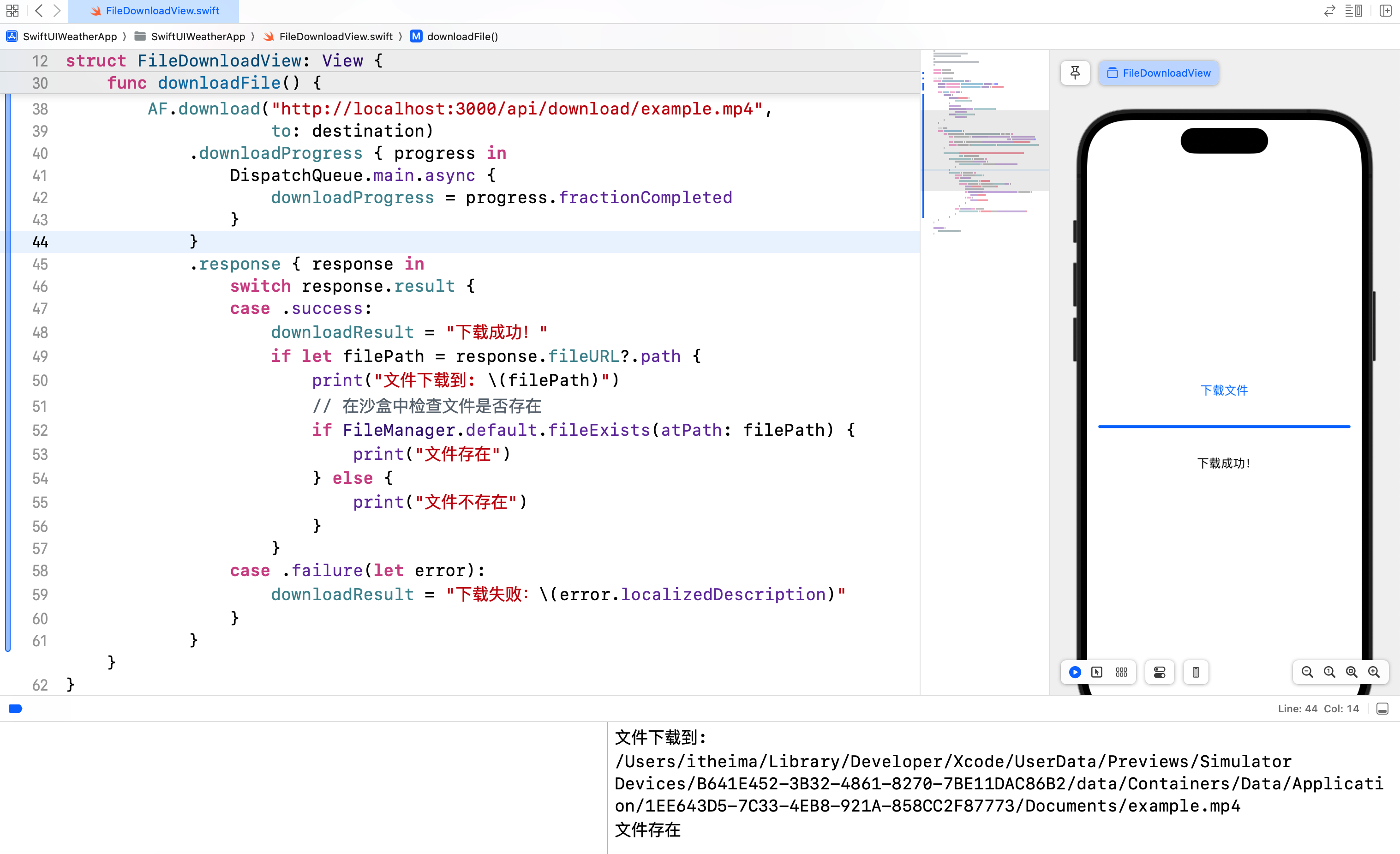Image resolution: width=1400 pixels, height=854 pixels.
Task: Zoom in on the canvas preview
Action: coord(1374,672)
